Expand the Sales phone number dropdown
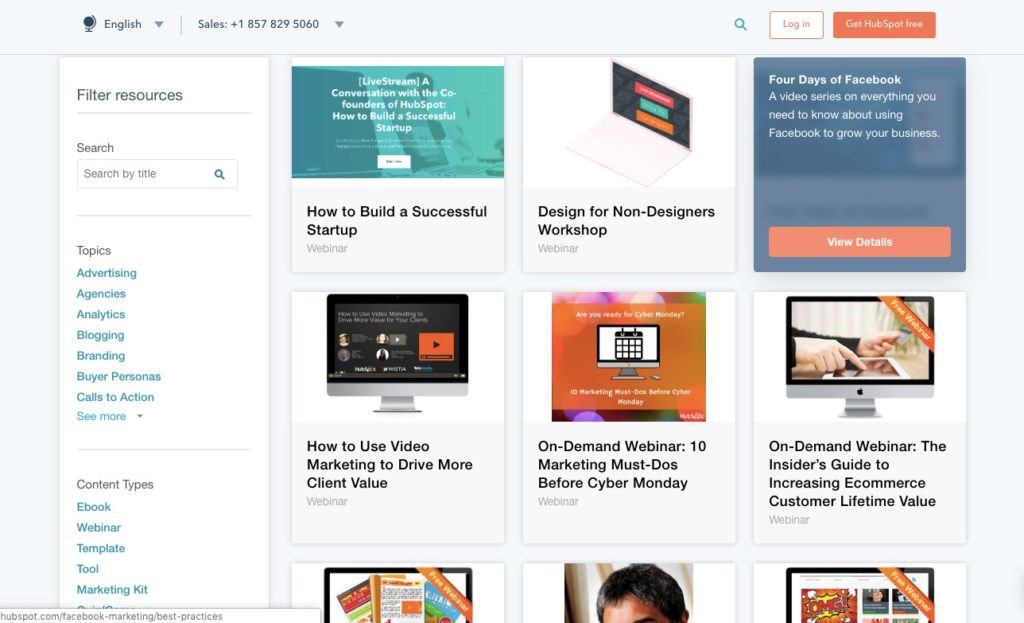 point(339,25)
